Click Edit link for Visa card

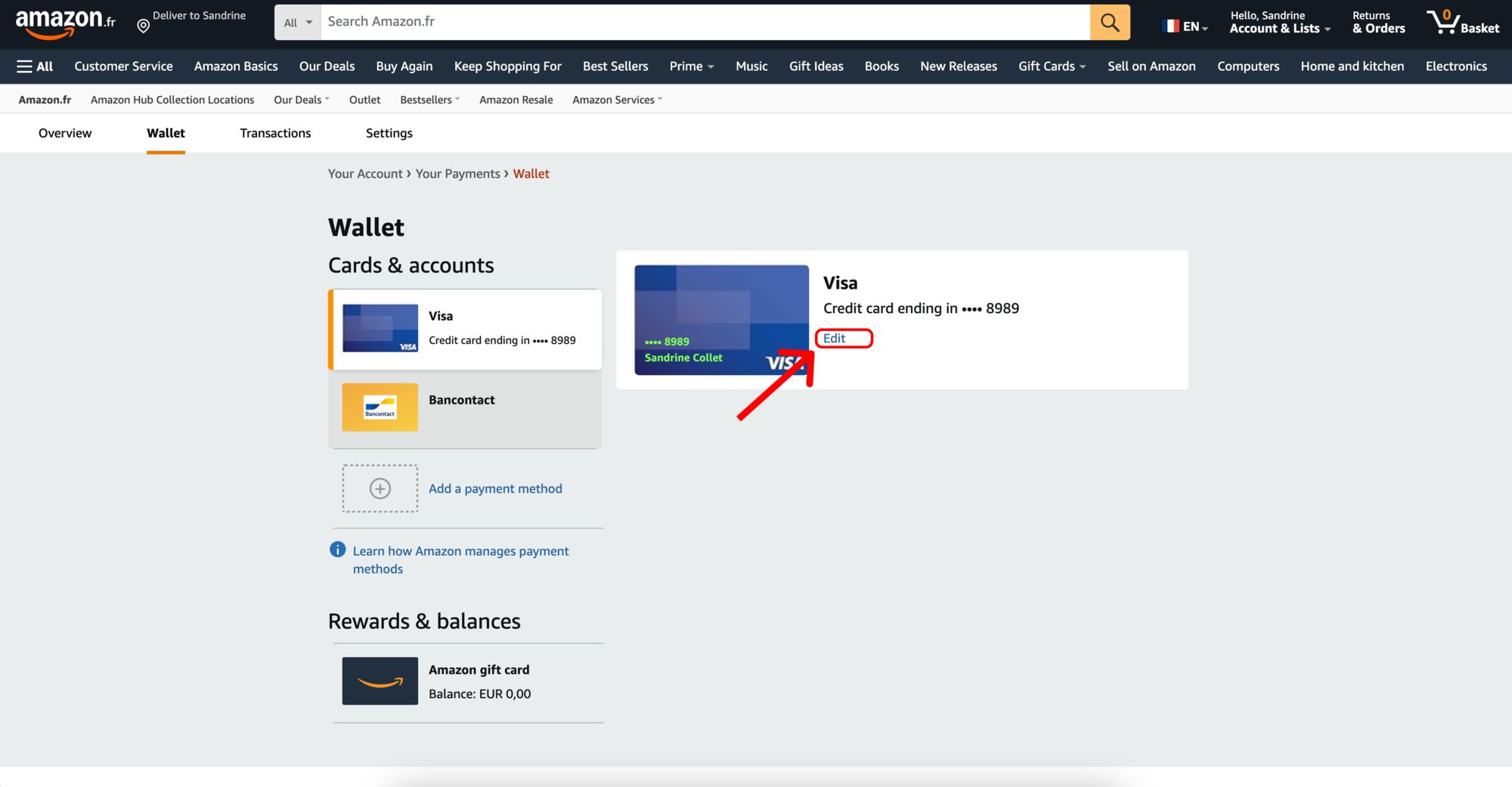(x=834, y=338)
